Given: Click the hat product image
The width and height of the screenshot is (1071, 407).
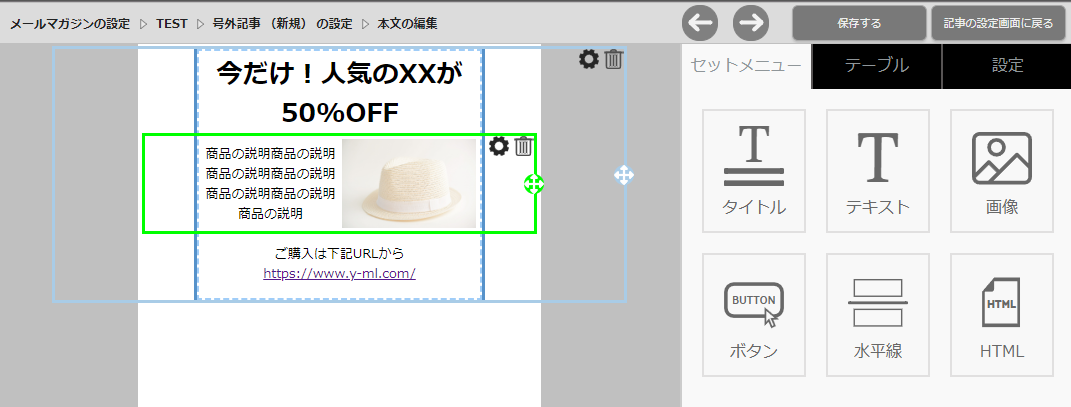Looking at the screenshot, I should 409,183.
